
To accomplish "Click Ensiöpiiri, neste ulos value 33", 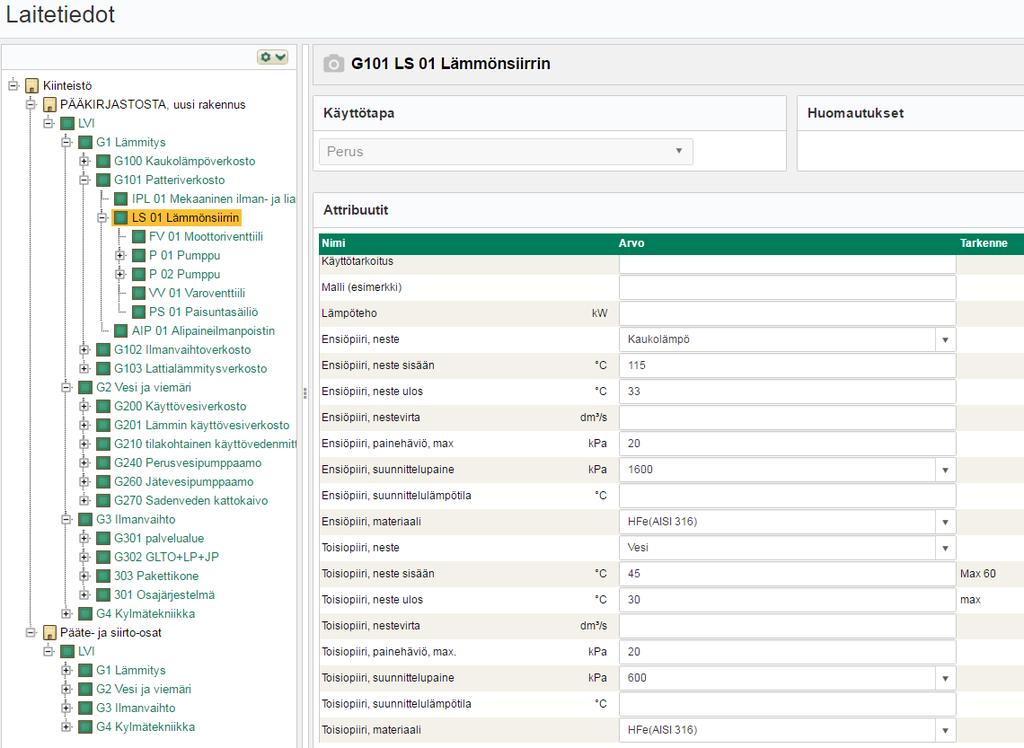I will pos(787,392).
